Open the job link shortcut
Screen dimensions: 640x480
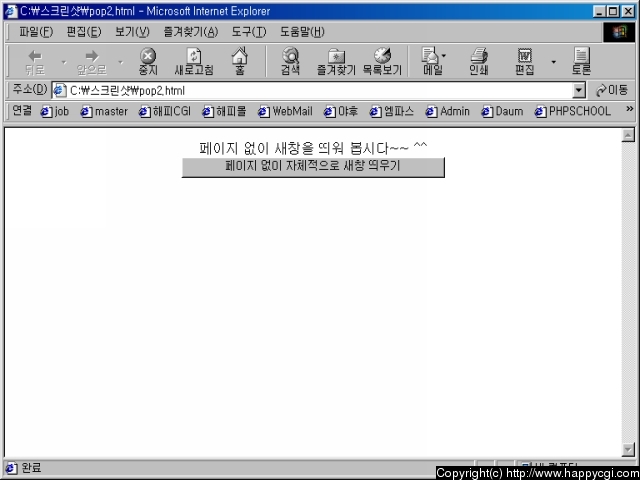[x=55, y=111]
